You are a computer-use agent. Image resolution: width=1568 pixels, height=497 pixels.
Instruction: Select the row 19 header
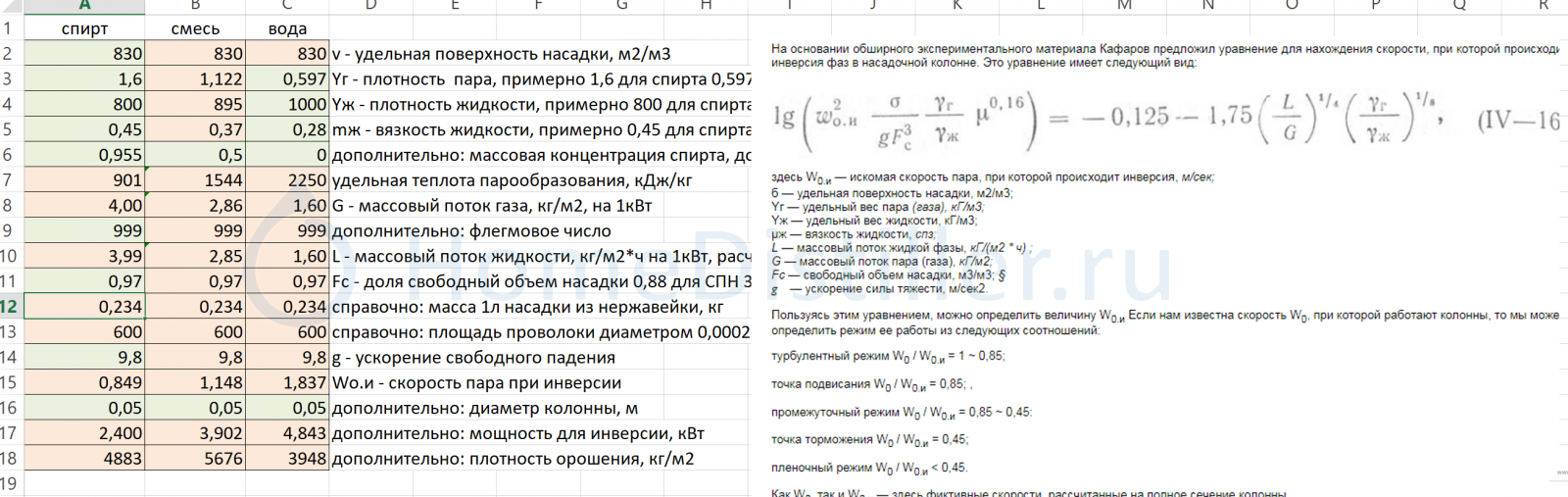coord(10,483)
